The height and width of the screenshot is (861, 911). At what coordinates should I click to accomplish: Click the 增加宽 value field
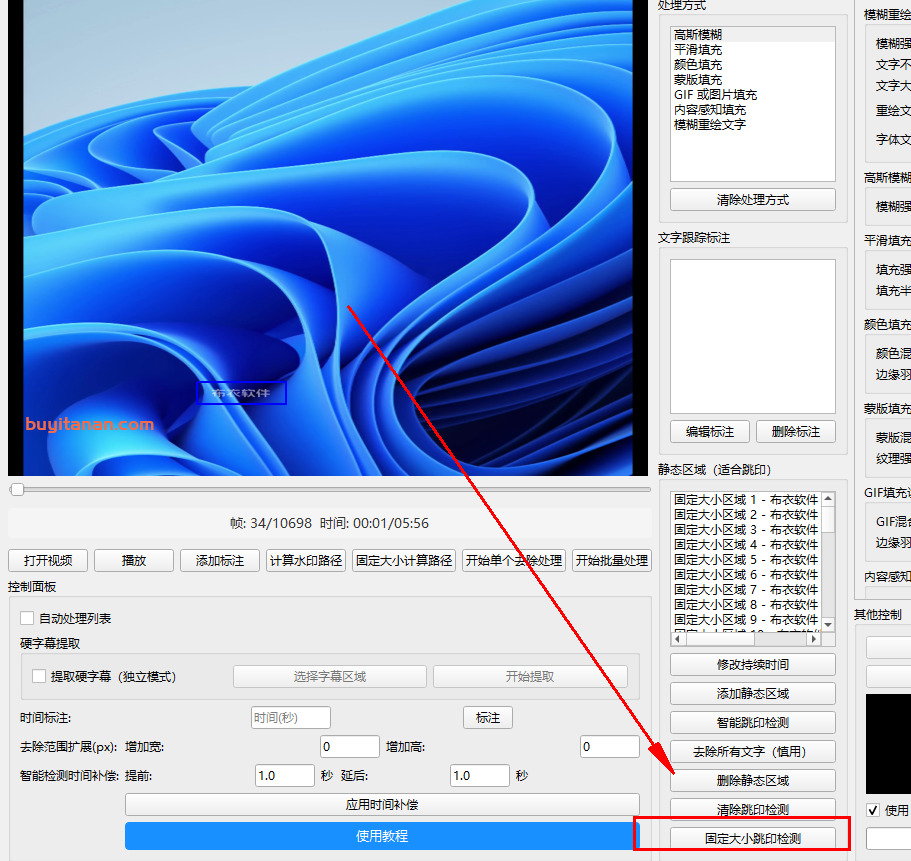(349, 747)
